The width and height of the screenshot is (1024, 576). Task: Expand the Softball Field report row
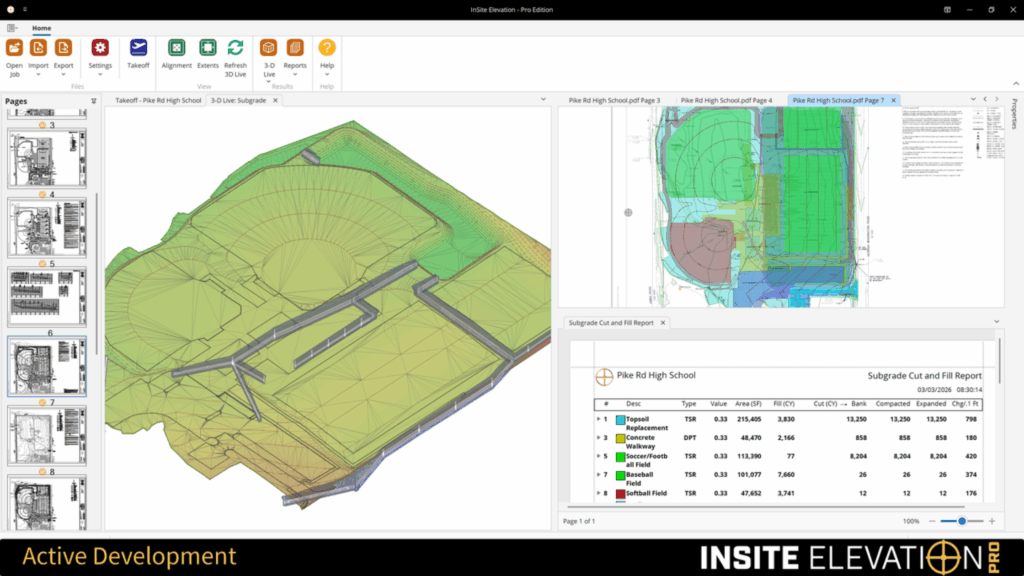[598, 493]
